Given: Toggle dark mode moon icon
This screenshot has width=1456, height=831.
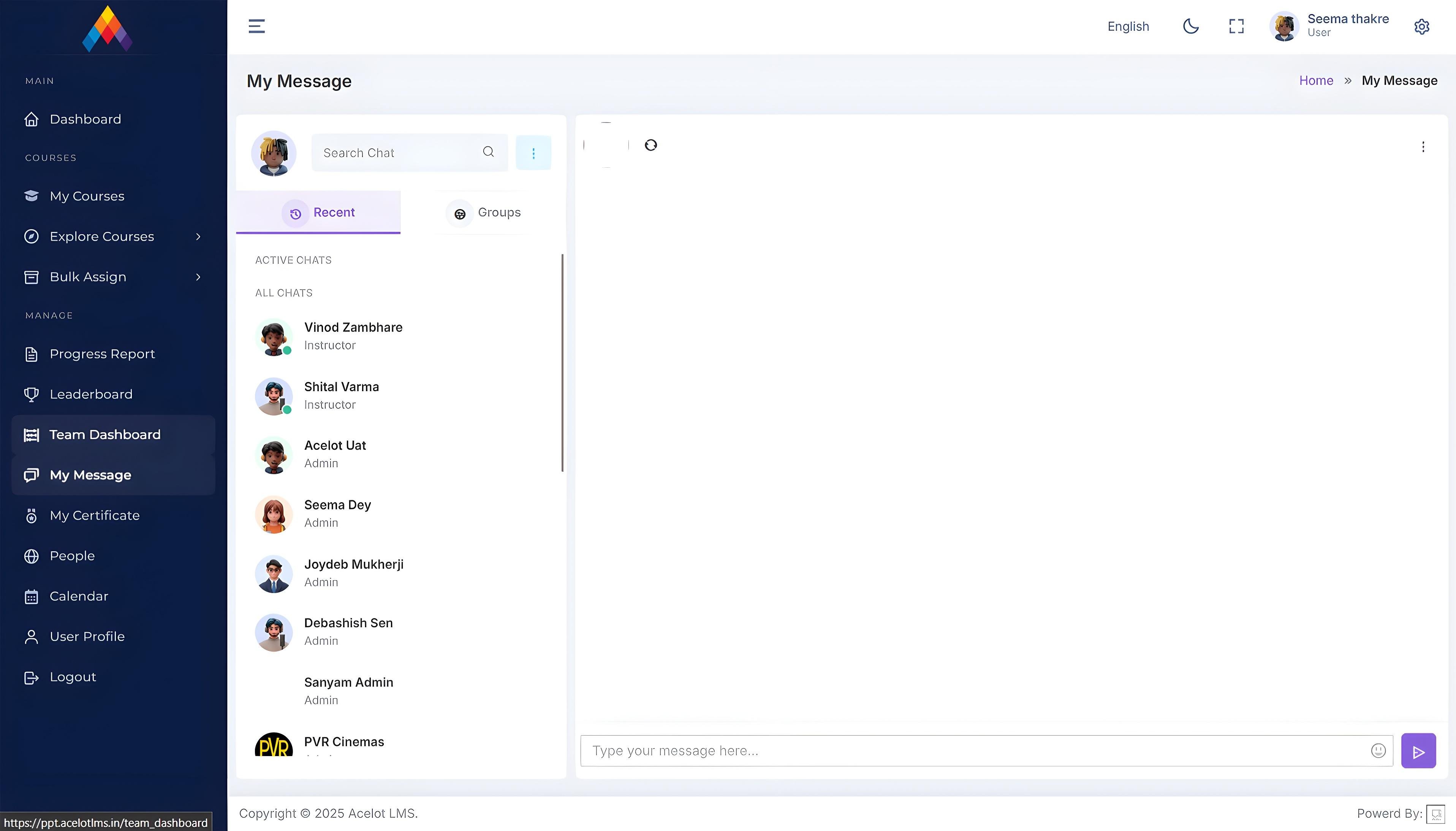Looking at the screenshot, I should tap(1191, 26).
